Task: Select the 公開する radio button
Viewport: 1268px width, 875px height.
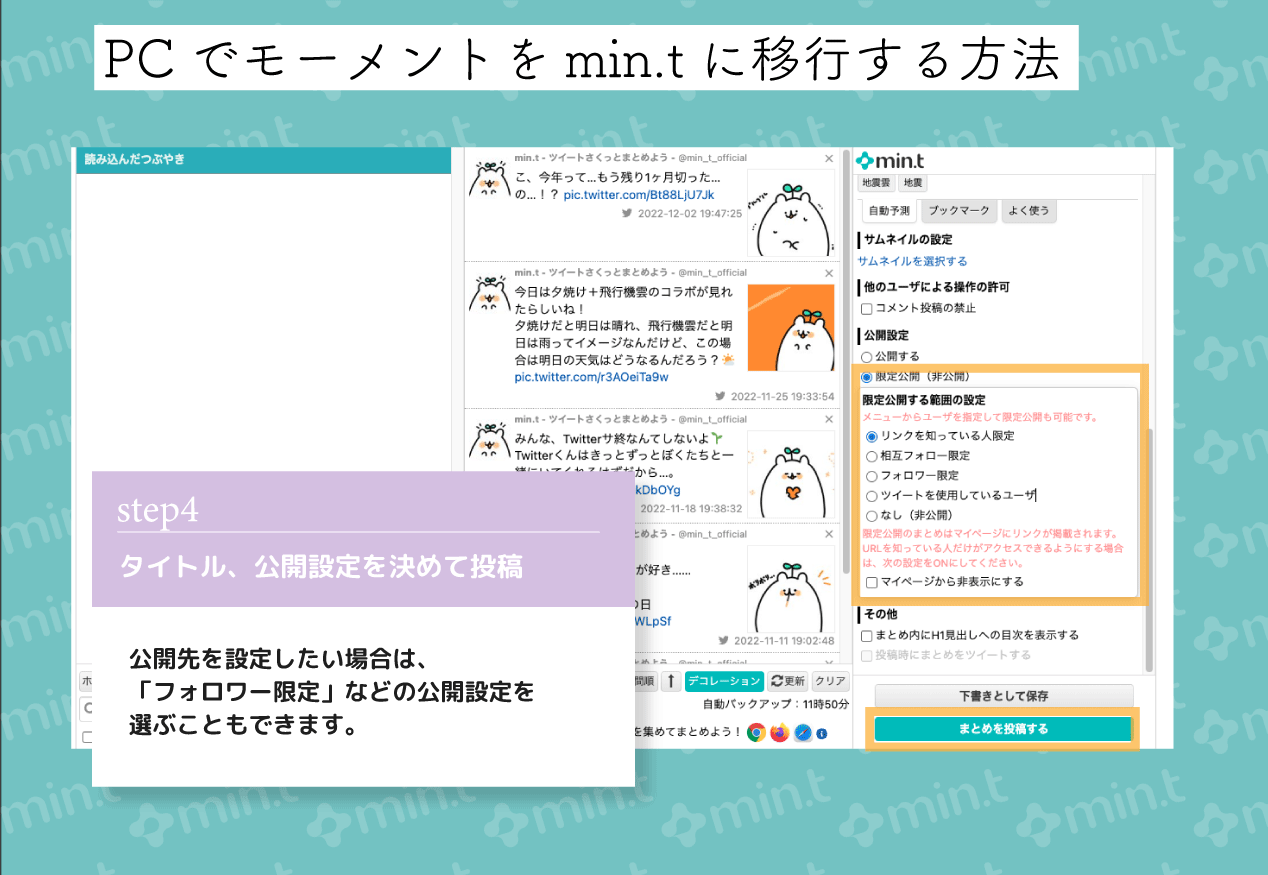Action: pos(867,356)
